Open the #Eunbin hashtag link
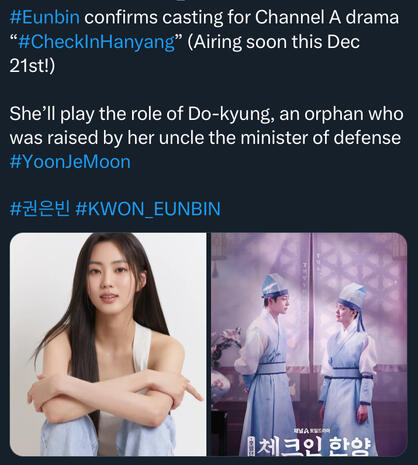Viewport: 418px width, 465px height. [x=45, y=17]
